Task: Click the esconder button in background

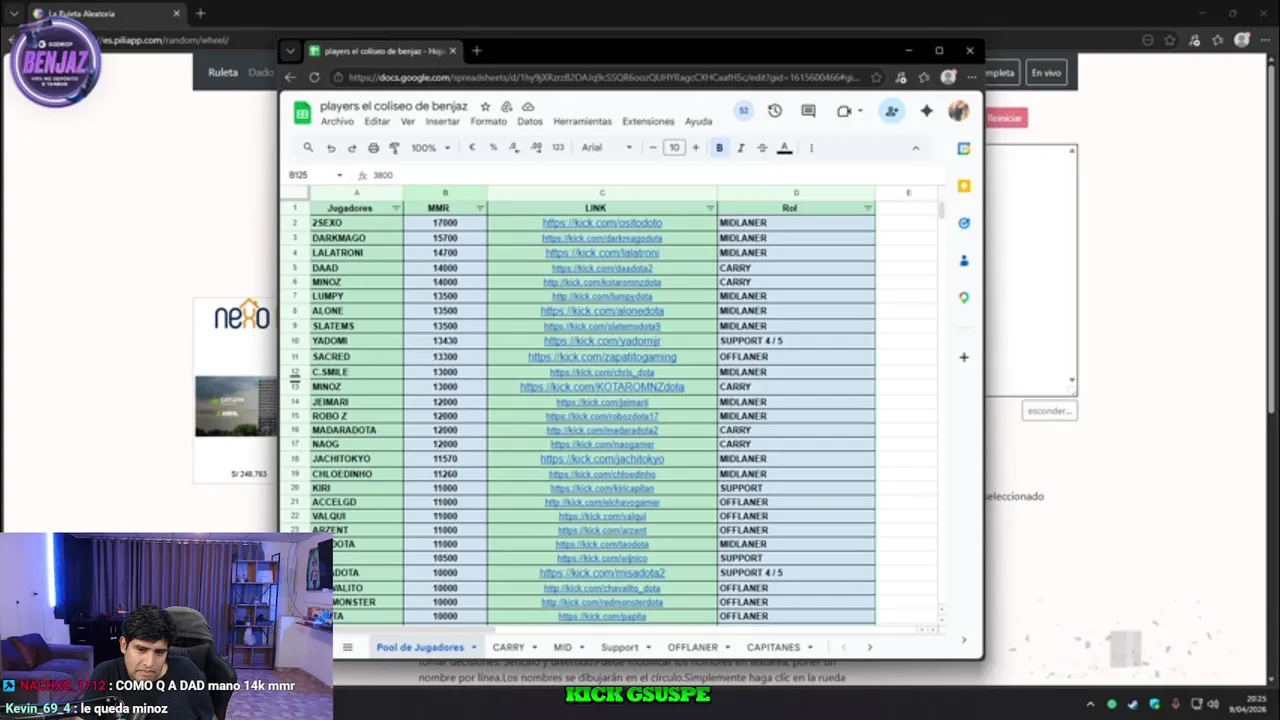Action: [1049, 410]
